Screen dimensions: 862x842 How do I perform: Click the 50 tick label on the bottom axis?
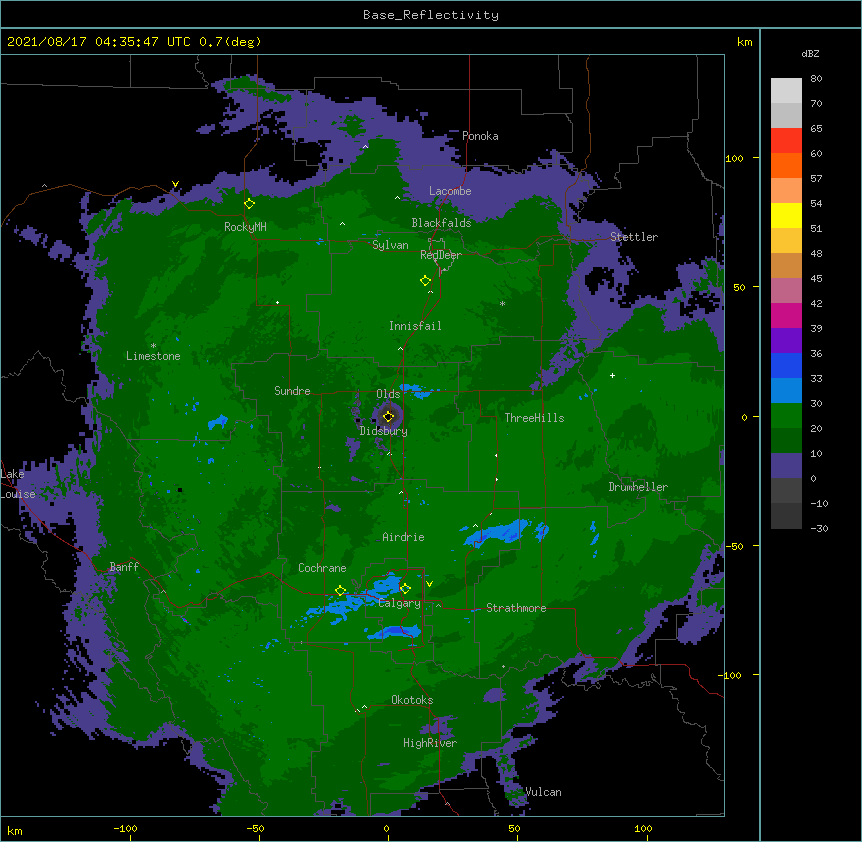[x=514, y=828]
